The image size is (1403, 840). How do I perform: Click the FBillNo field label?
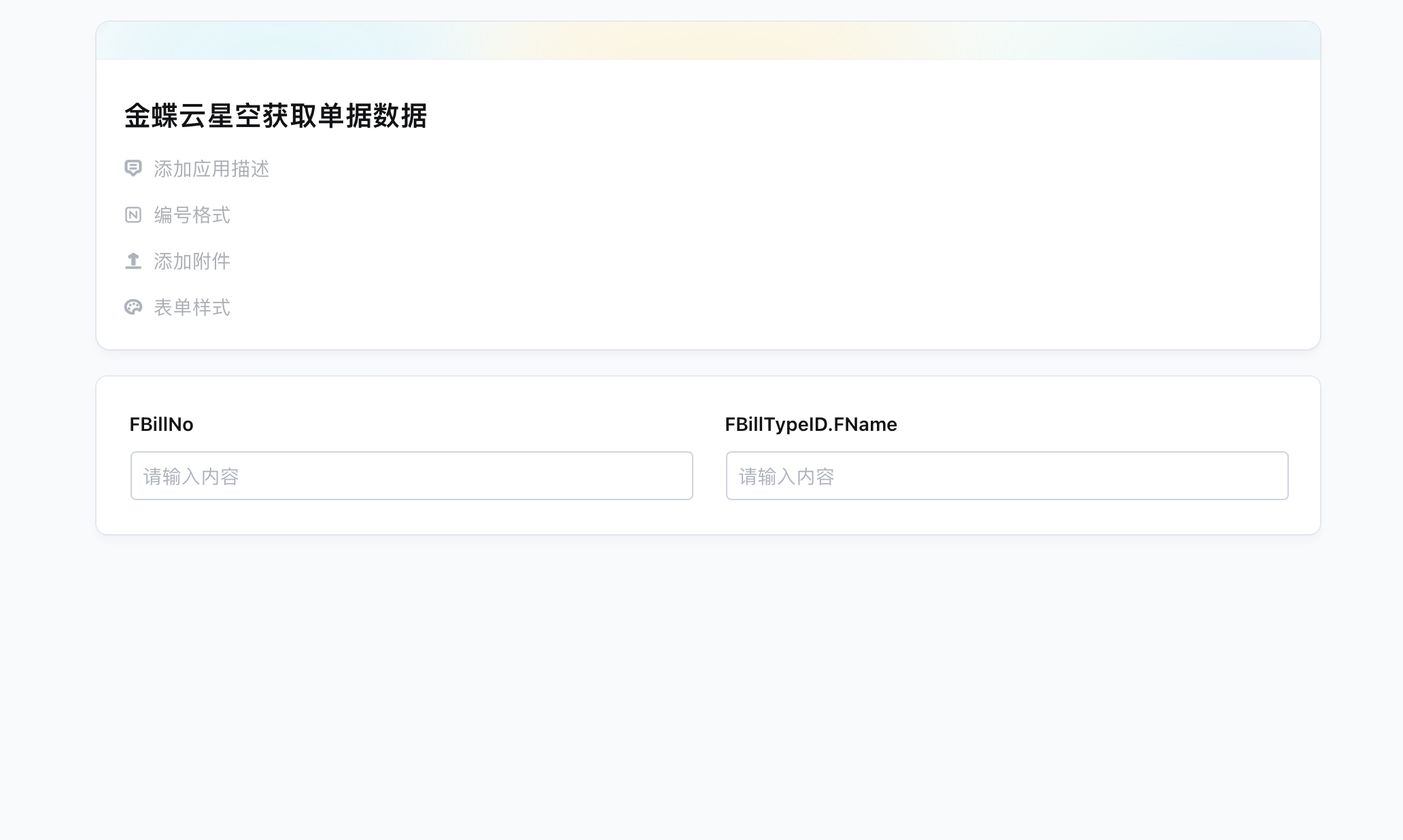click(162, 424)
